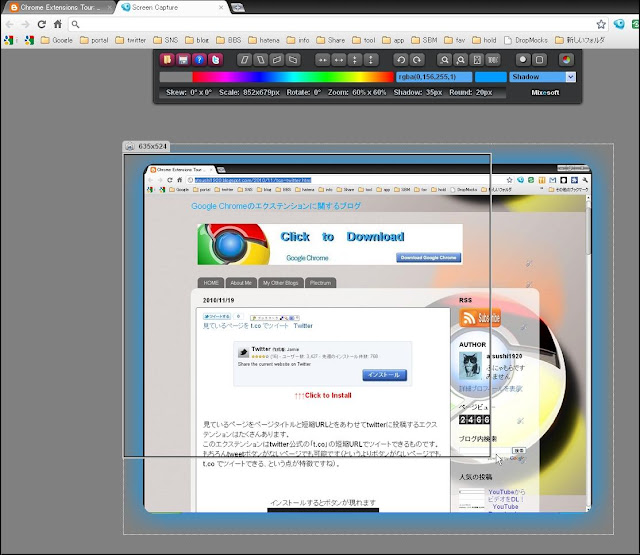Viewport: 640px width, 555px height.
Task: Apply the downward vertical skew tool
Action: [293, 60]
